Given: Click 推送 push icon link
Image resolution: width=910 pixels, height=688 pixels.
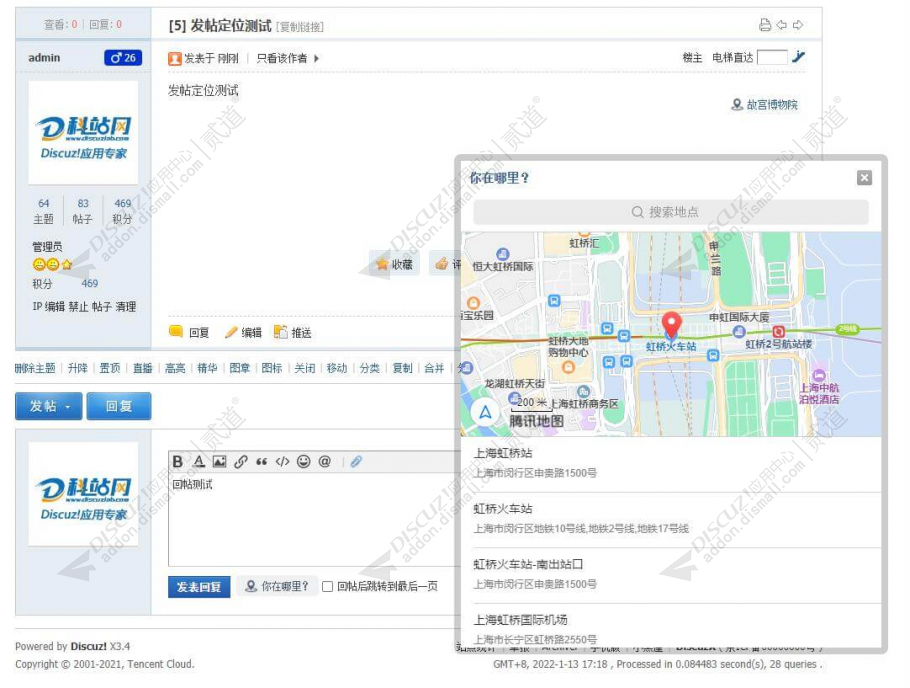Looking at the screenshot, I should 293,332.
